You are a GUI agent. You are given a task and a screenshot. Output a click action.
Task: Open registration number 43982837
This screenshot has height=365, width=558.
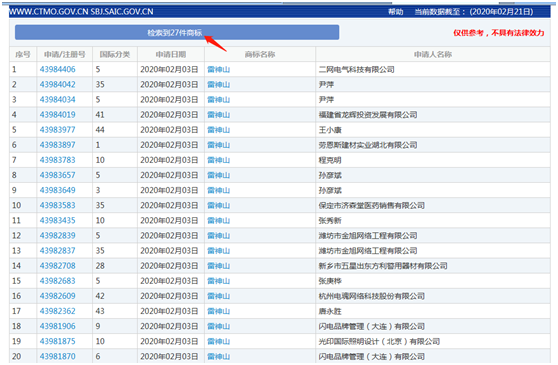58,251
